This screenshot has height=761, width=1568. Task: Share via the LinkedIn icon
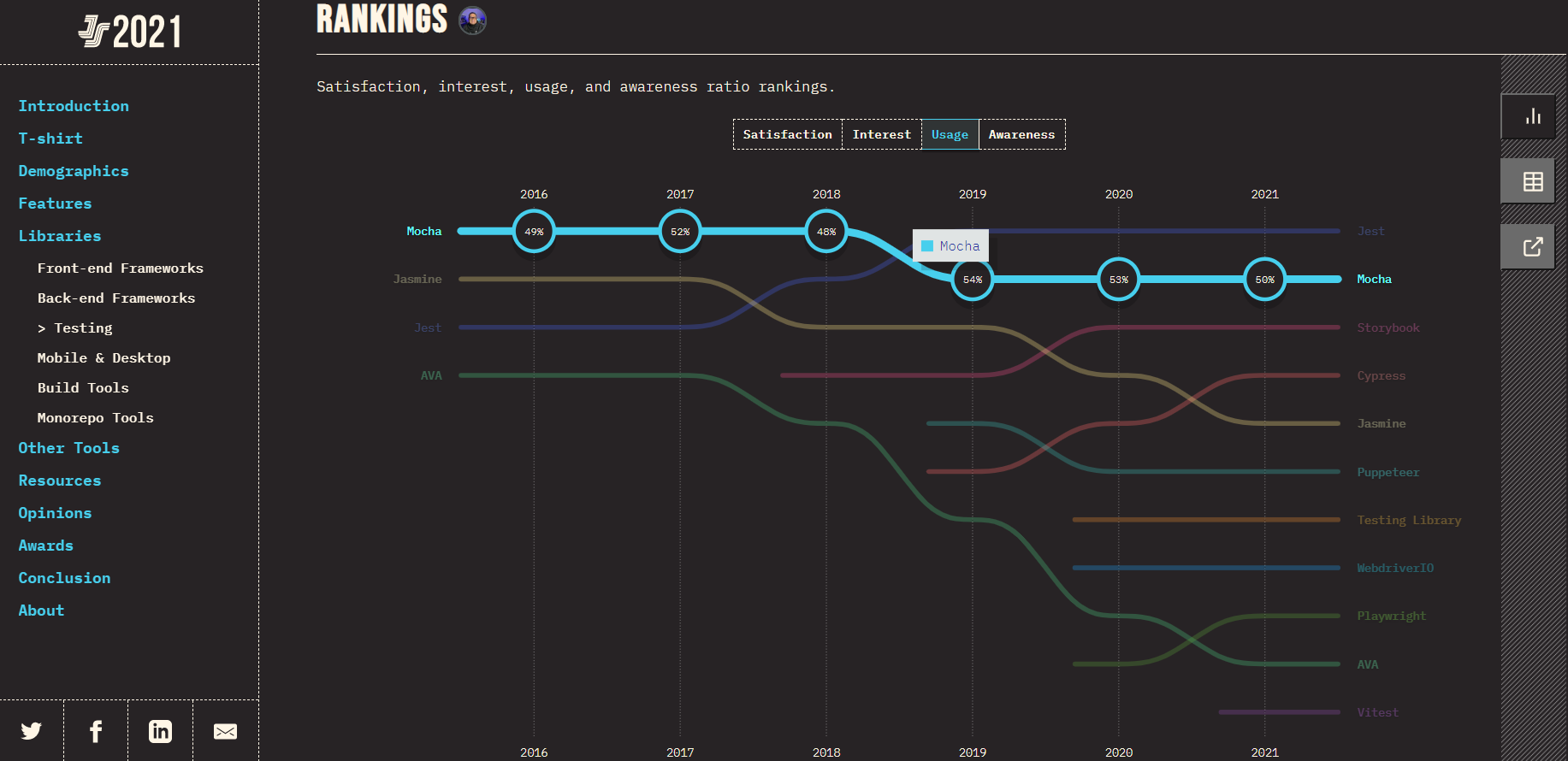(x=160, y=731)
